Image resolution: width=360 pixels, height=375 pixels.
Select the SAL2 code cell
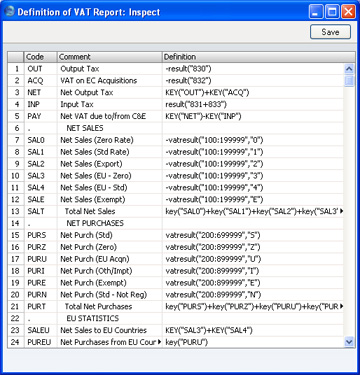pos(41,164)
